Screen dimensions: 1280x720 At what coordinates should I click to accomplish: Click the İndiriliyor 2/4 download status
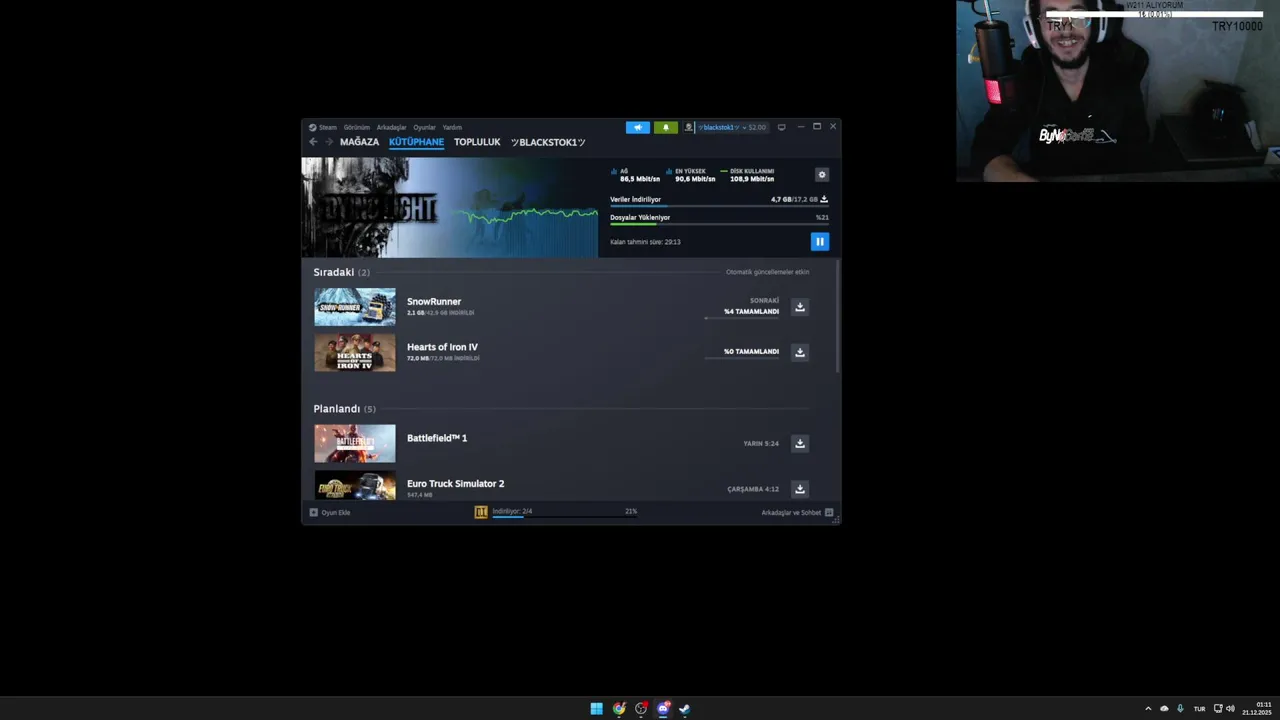coord(512,511)
